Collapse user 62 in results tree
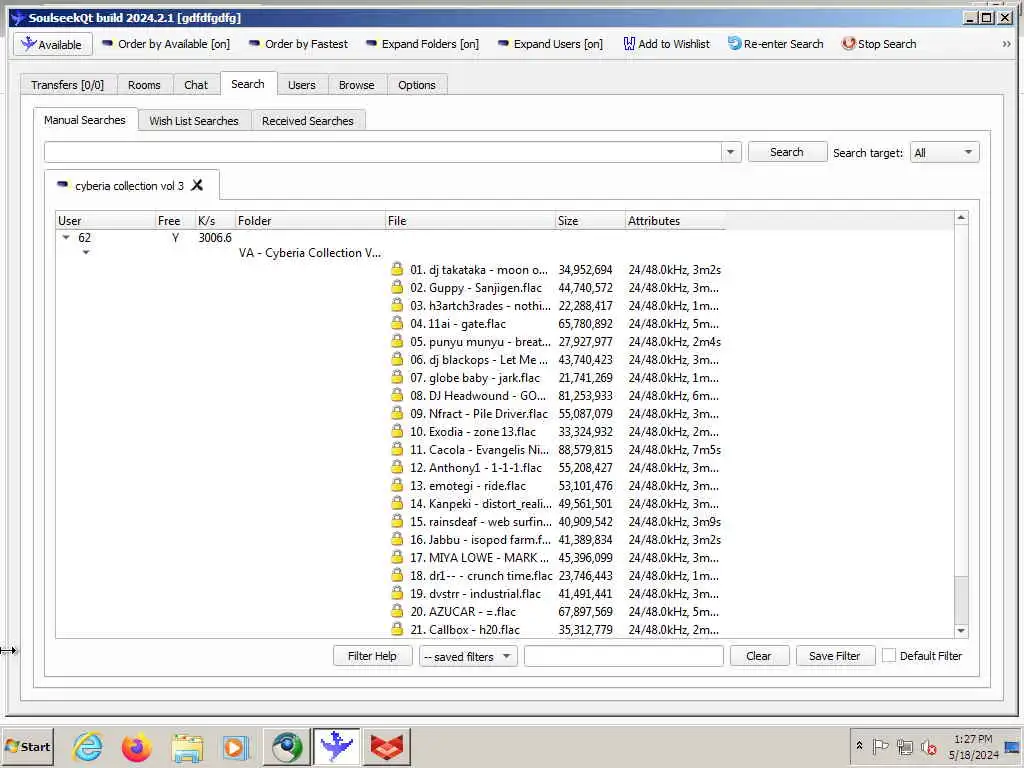 [66, 238]
